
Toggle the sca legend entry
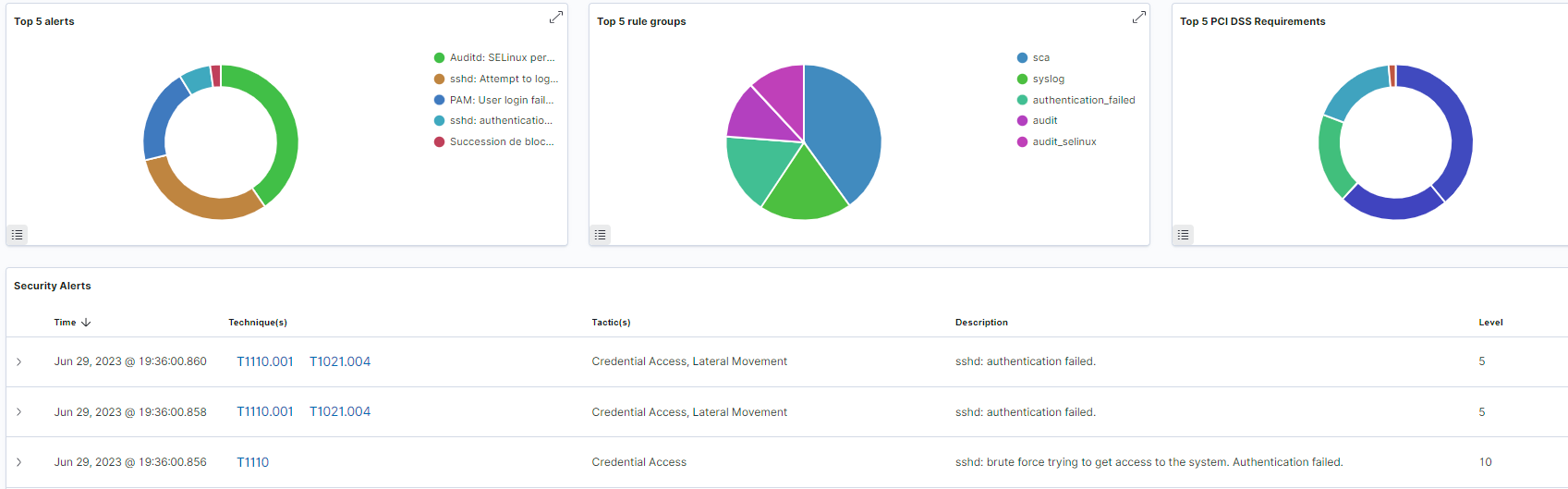pyautogui.click(x=1040, y=57)
